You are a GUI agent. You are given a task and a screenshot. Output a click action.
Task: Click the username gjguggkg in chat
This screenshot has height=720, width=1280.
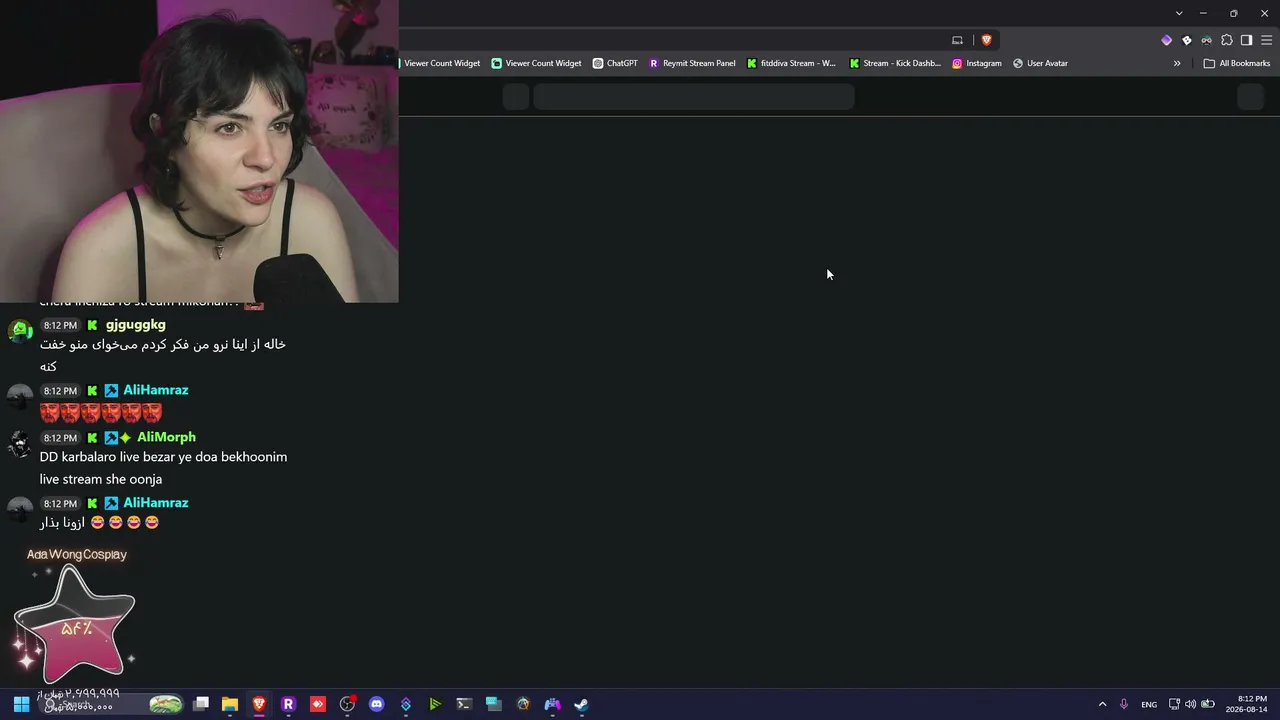[136, 325]
